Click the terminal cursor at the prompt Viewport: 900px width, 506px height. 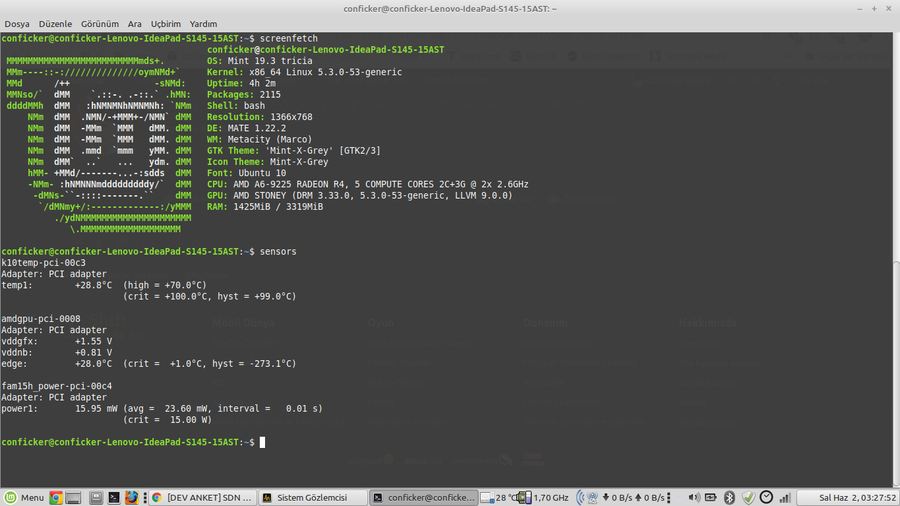262,442
